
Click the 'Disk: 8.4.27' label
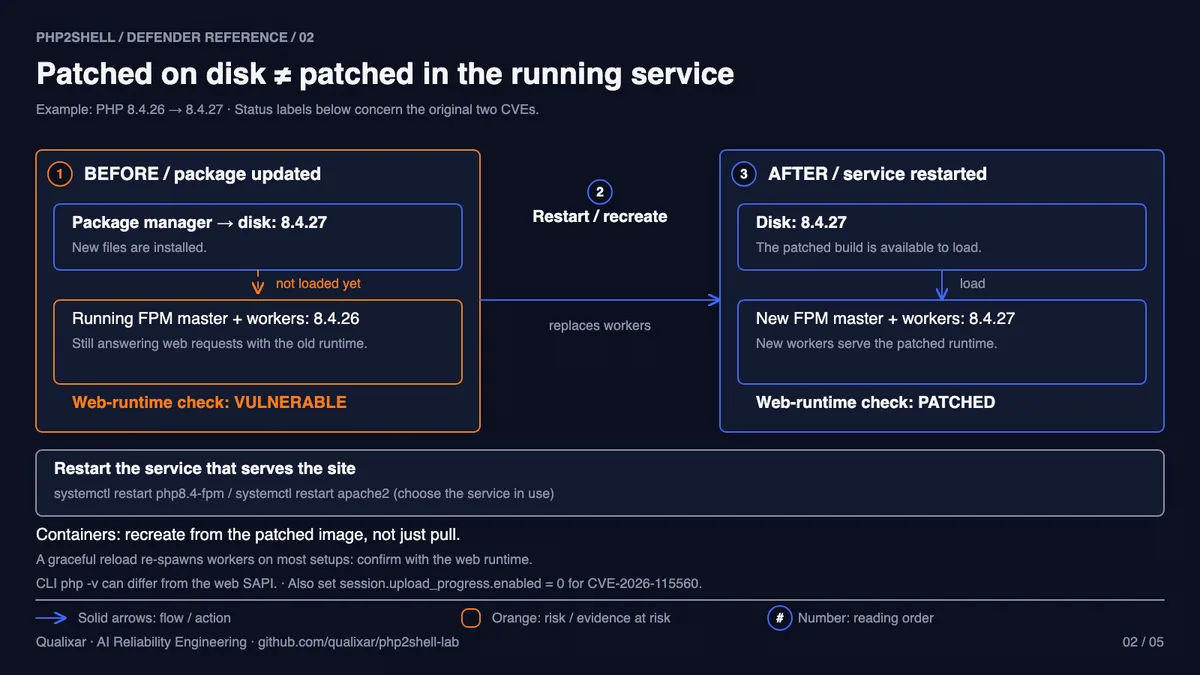coord(801,222)
